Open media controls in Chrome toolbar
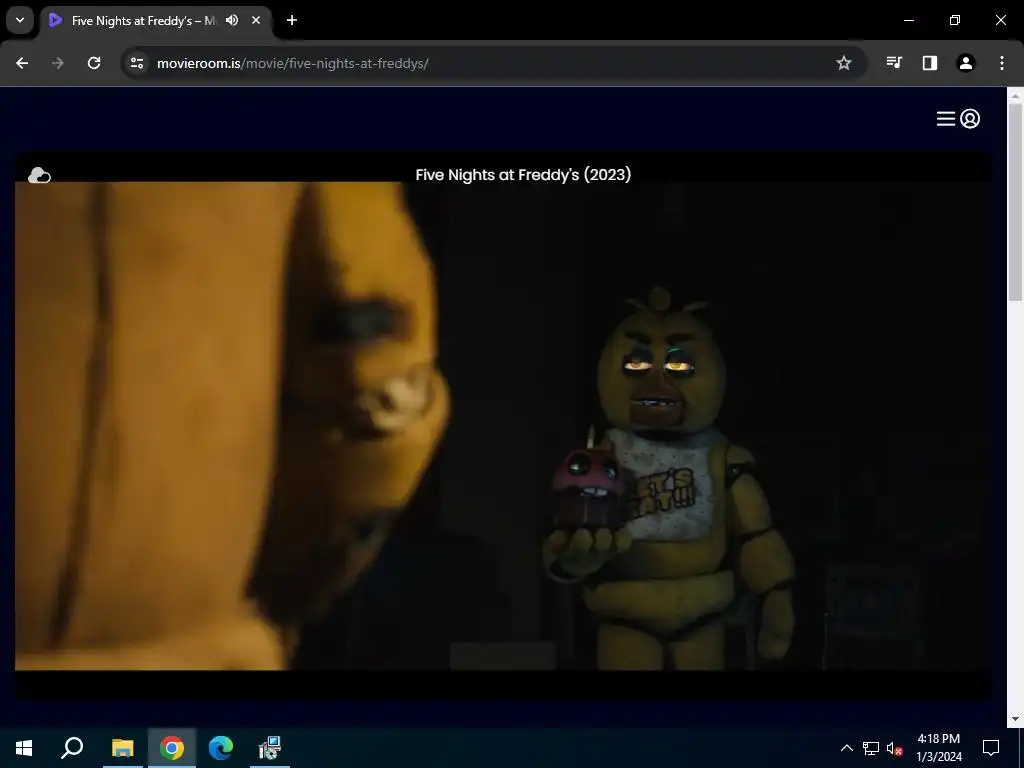Screen dimensions: 1024x768 pos(894,63)
